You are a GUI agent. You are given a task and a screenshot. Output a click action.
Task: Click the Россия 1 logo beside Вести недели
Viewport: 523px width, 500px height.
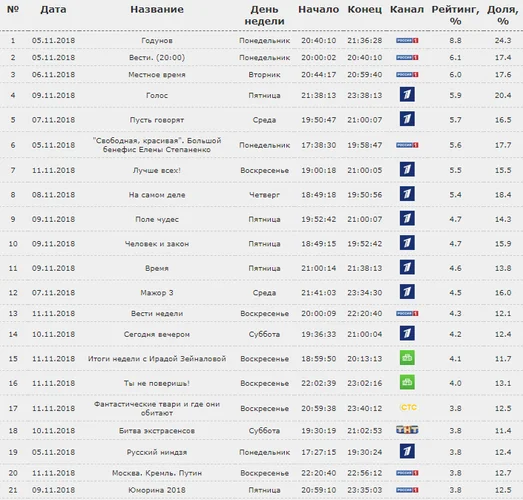click(x=407, y=313)
